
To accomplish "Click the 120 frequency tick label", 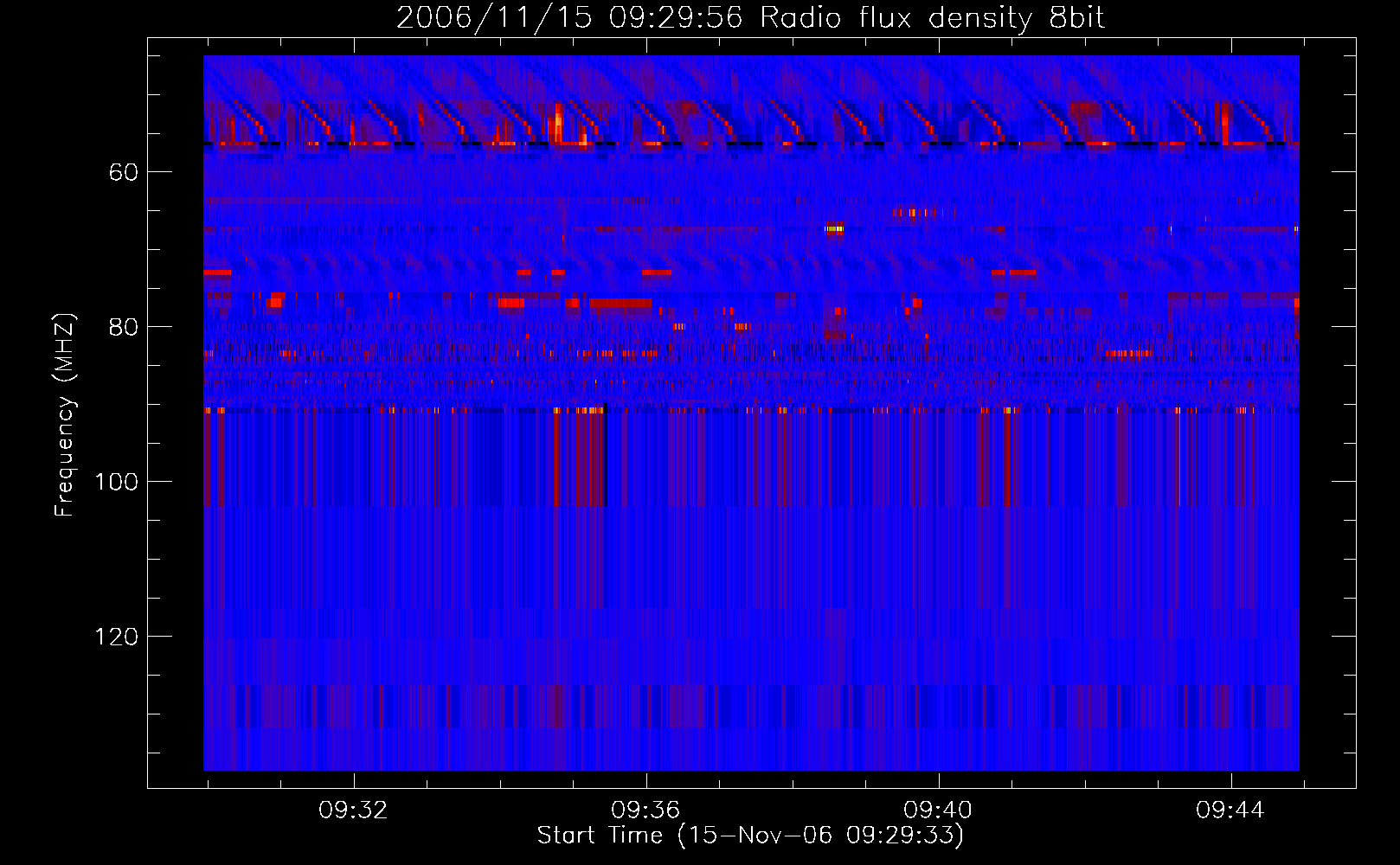I will pyautogui.click(x=116, y=637).
